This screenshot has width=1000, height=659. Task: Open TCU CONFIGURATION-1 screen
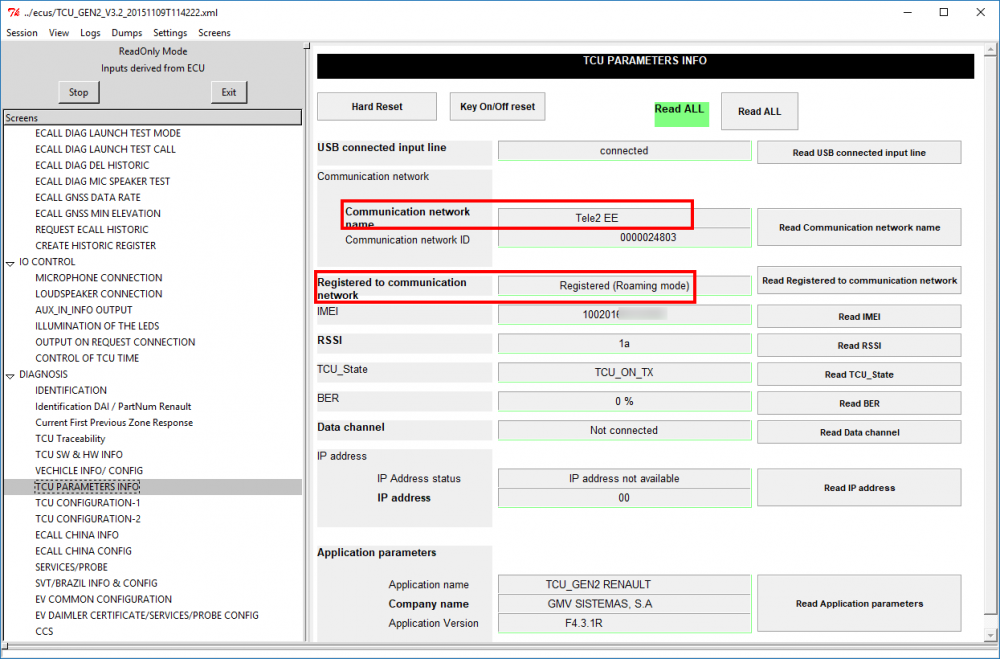tap(88, 503)
